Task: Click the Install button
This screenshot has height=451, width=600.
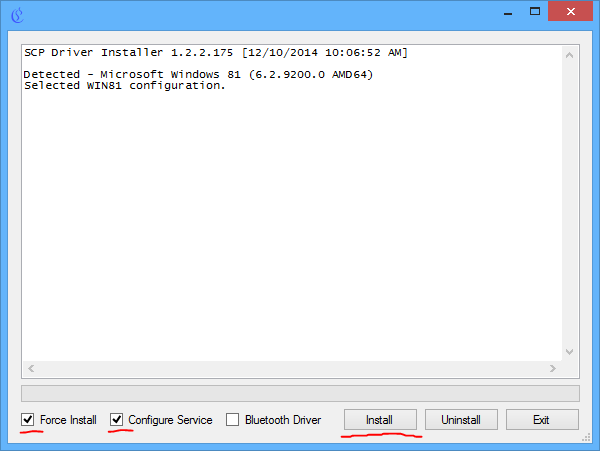Action: [380, 420]
